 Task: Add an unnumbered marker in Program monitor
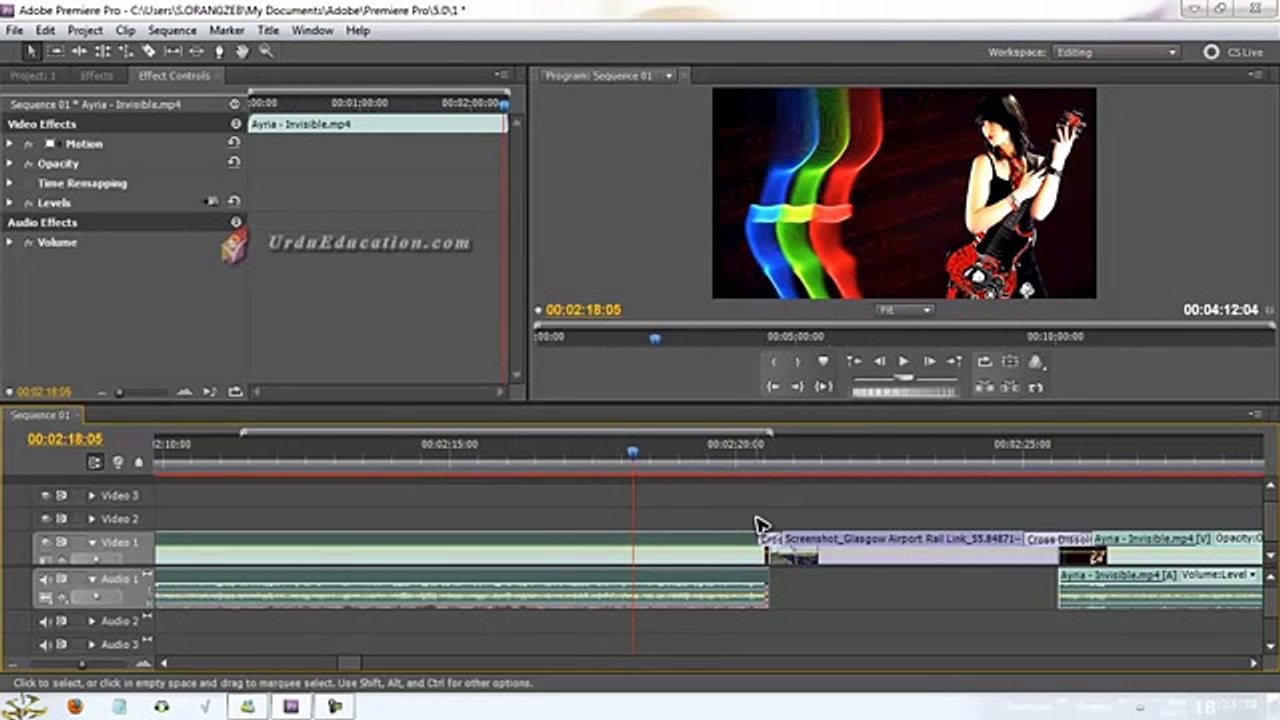pyautogui.click(x=823, y=362)
